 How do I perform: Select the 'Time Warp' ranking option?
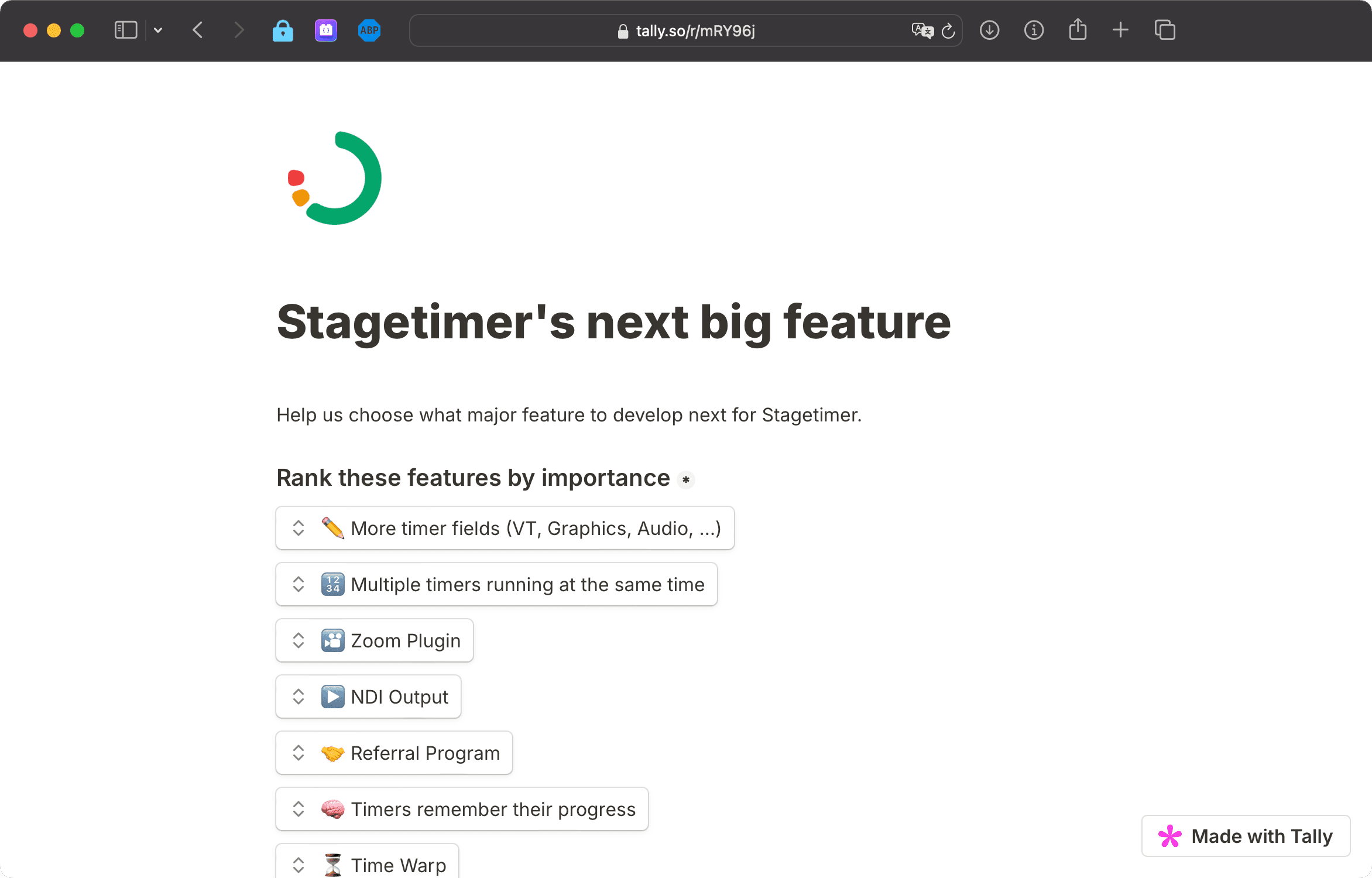[367, 861]
